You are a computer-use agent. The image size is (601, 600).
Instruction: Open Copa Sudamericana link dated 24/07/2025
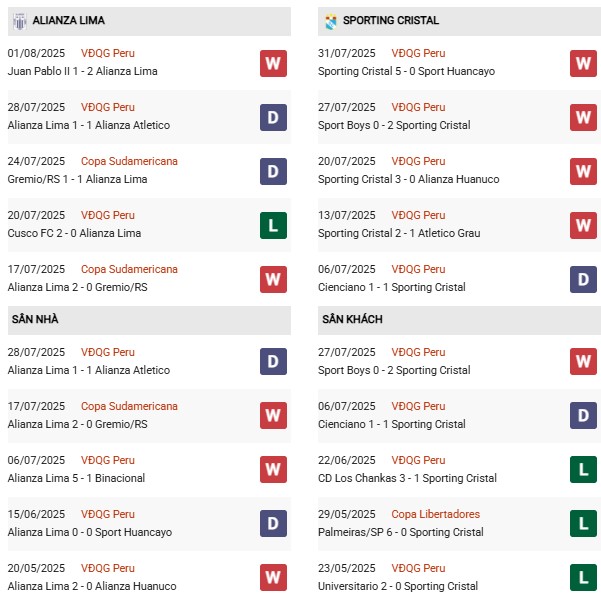click(129, 161)
